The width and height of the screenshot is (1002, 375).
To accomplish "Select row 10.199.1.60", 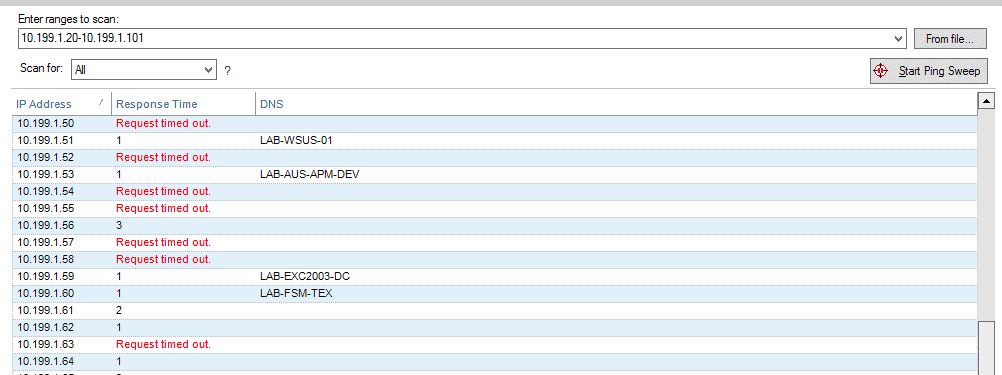I will pos(495,293).
